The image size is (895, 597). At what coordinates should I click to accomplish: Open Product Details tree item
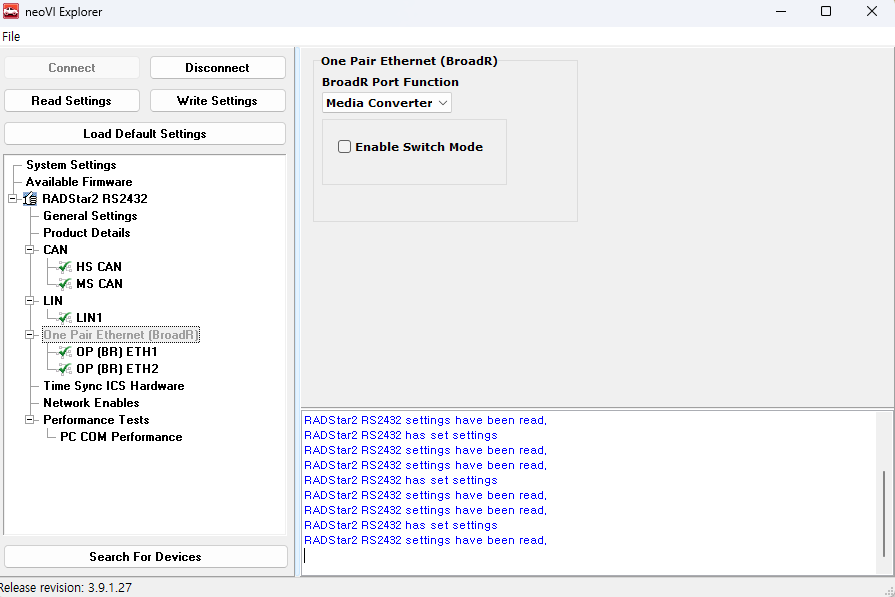pos(87,233)
